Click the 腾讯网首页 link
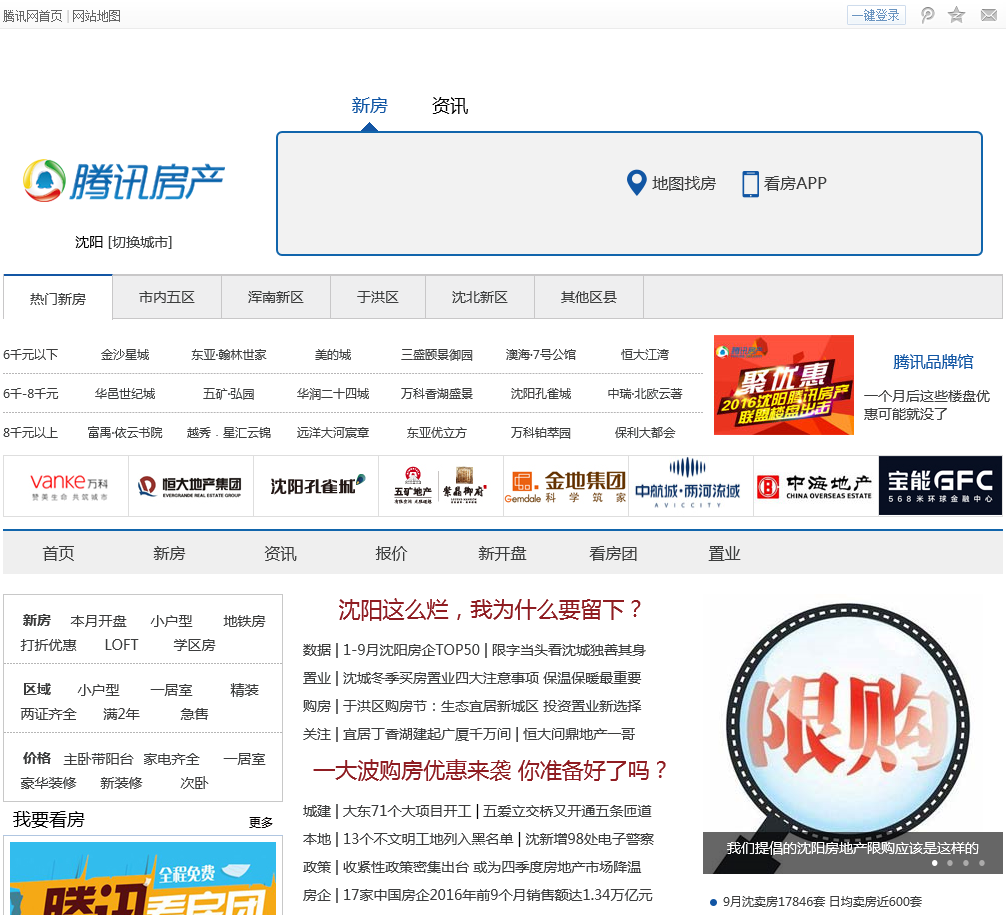 tap(32, 16)
